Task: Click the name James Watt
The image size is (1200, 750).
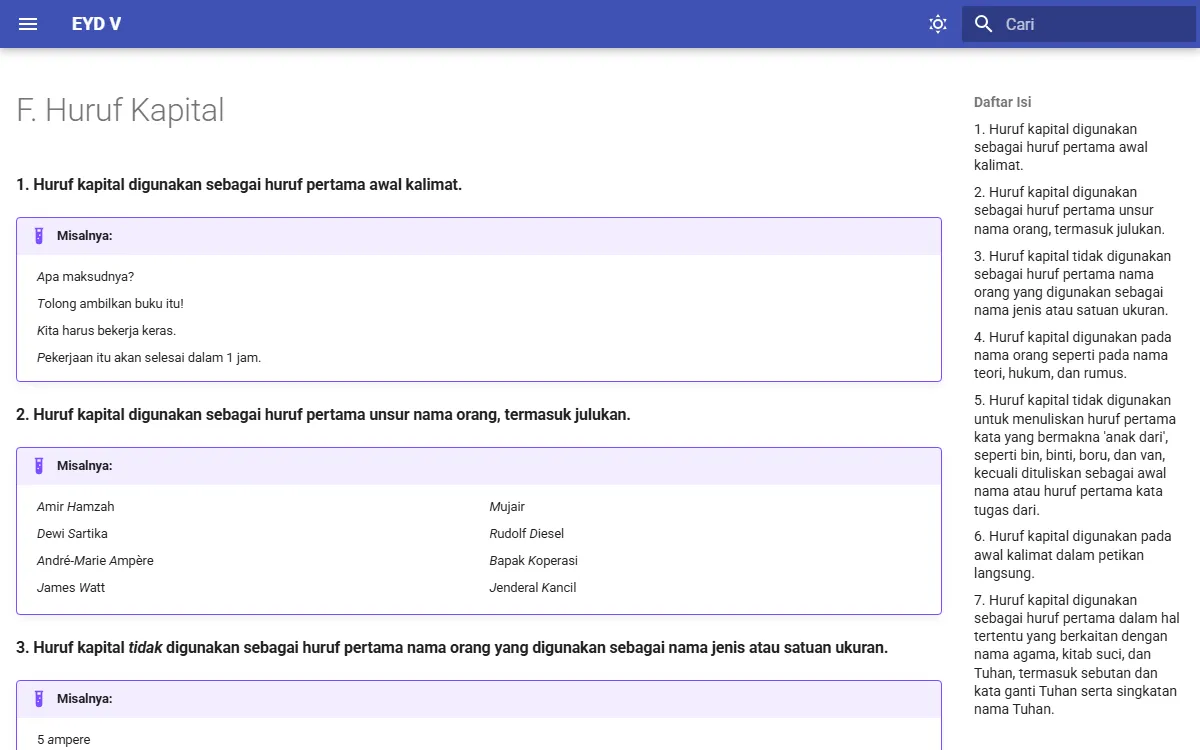Action: click(x=71, y=588)
